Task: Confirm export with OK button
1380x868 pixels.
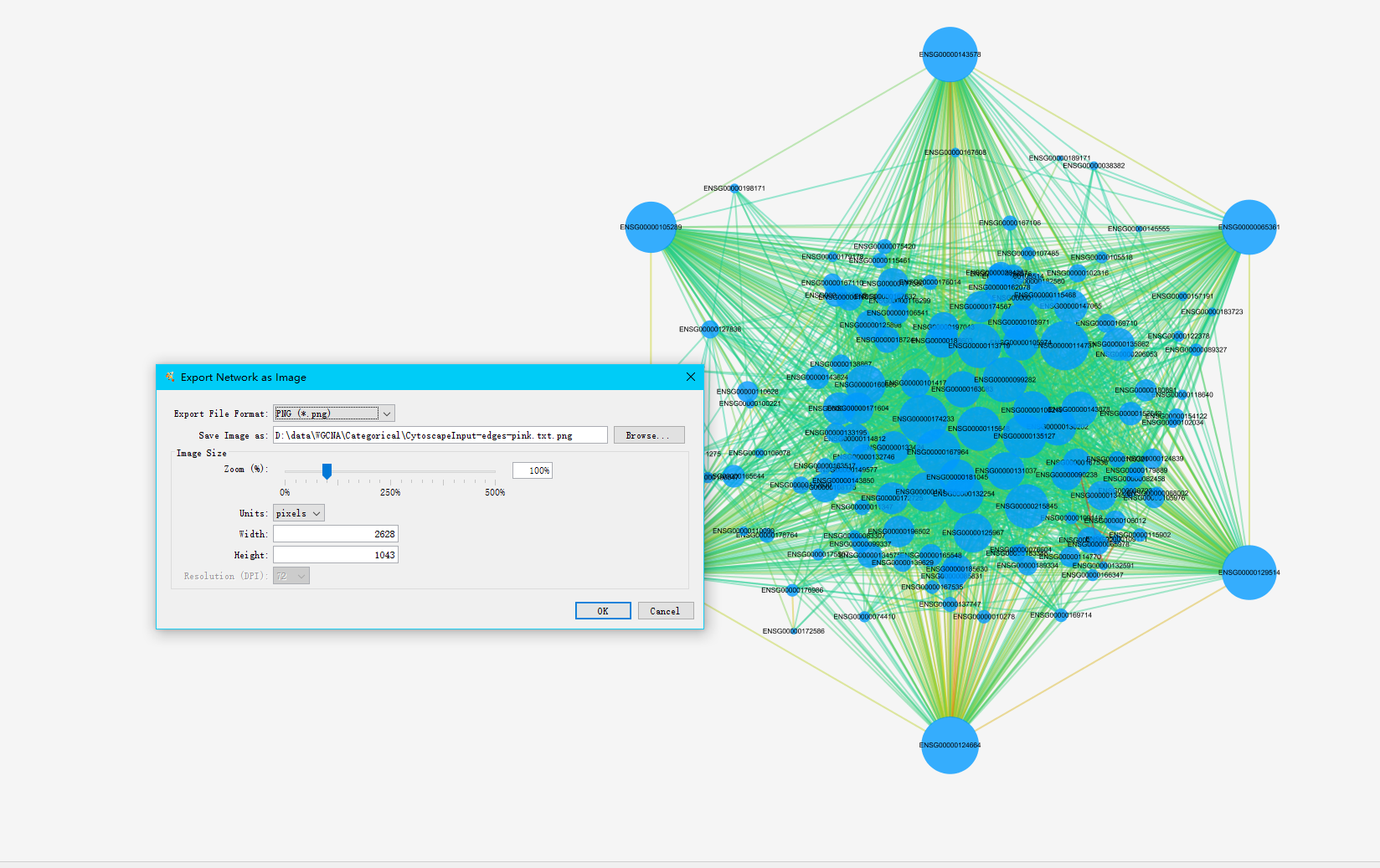Action: point(603,611)
